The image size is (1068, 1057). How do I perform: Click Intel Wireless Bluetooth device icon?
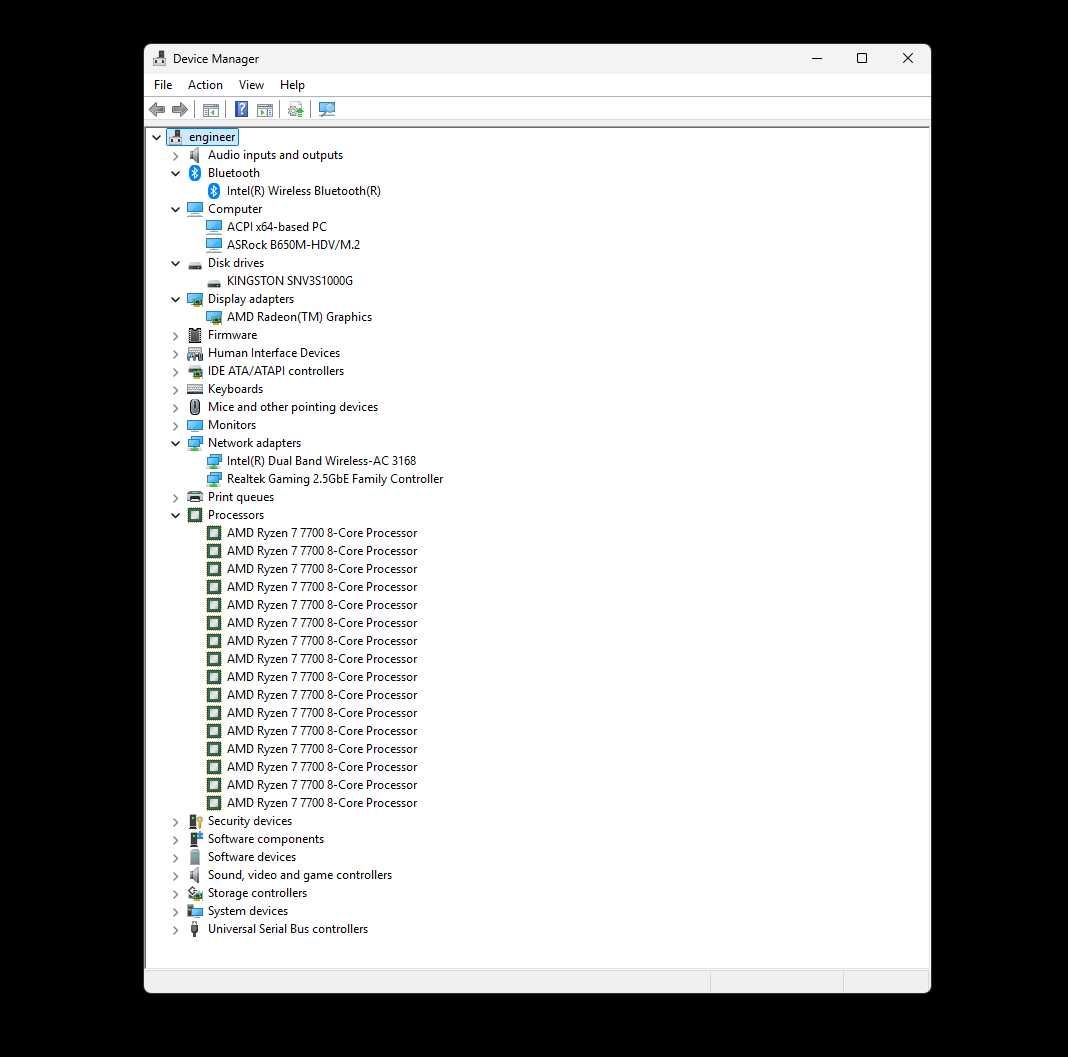tap(214, 191)
